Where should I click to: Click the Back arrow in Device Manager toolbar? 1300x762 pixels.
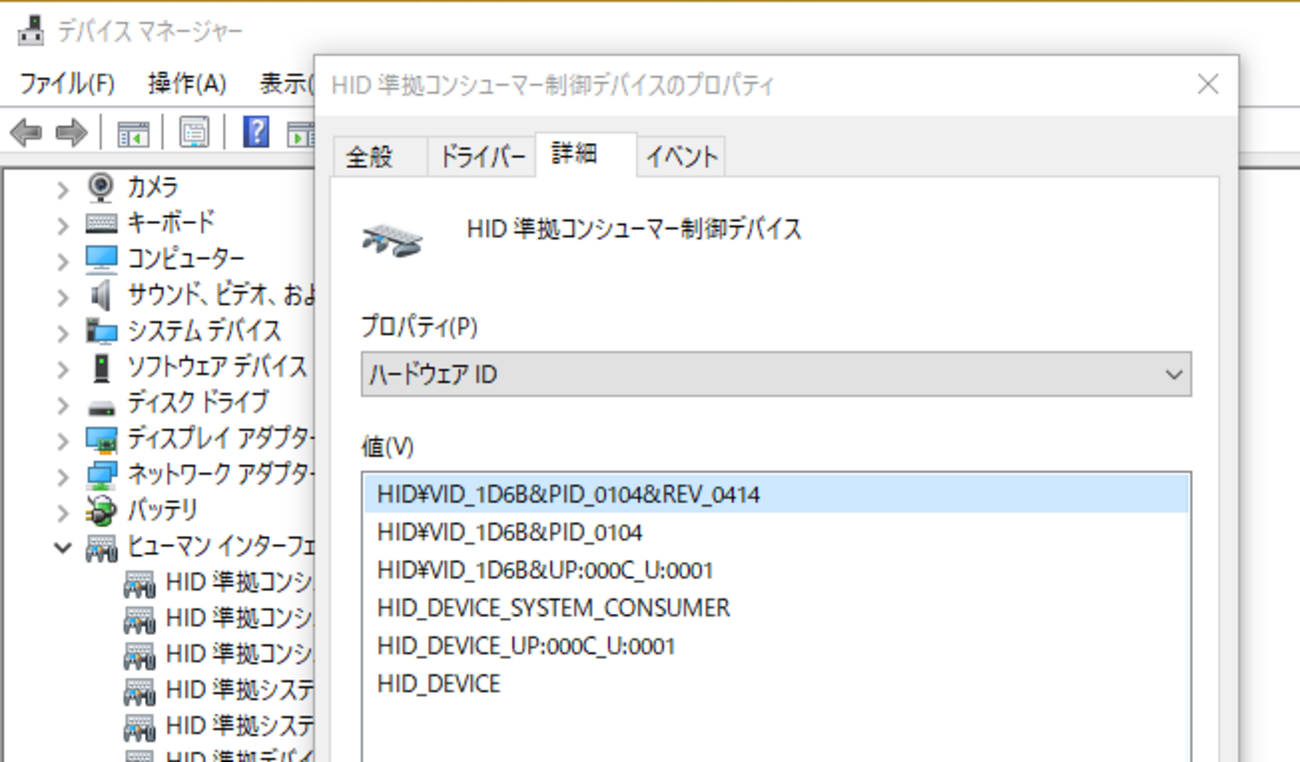coord(25,132)
